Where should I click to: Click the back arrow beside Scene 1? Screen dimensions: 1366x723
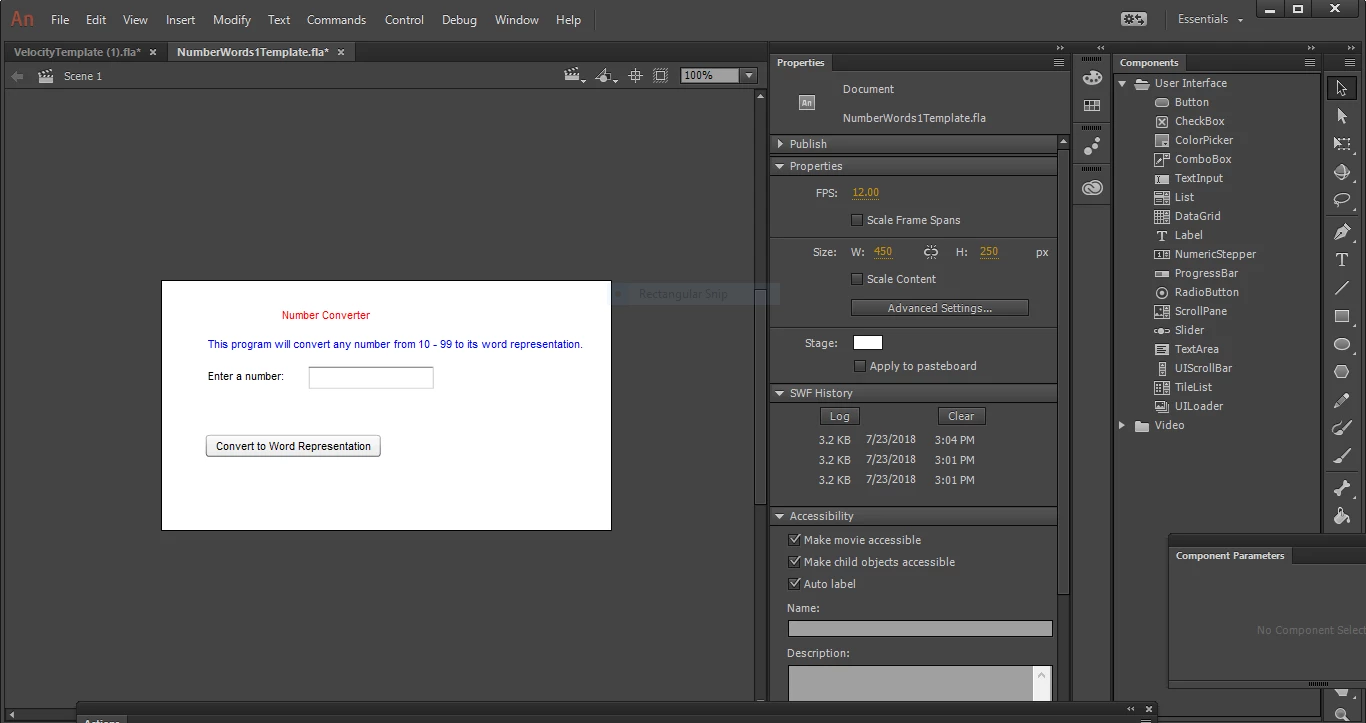pyautogui.click(x=17, y=76)
